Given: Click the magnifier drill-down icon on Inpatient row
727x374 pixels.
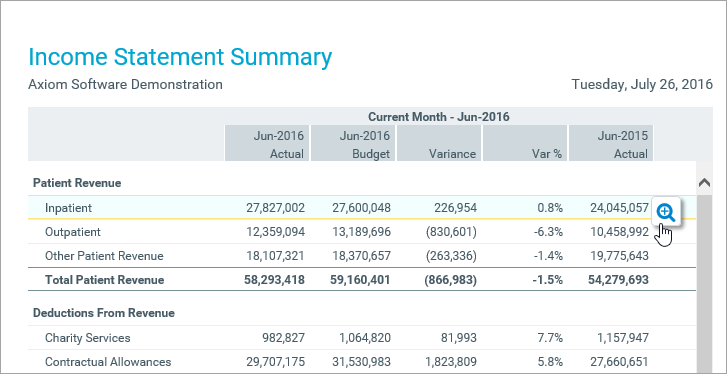Looking at the screenshot, I should point(666,212).
